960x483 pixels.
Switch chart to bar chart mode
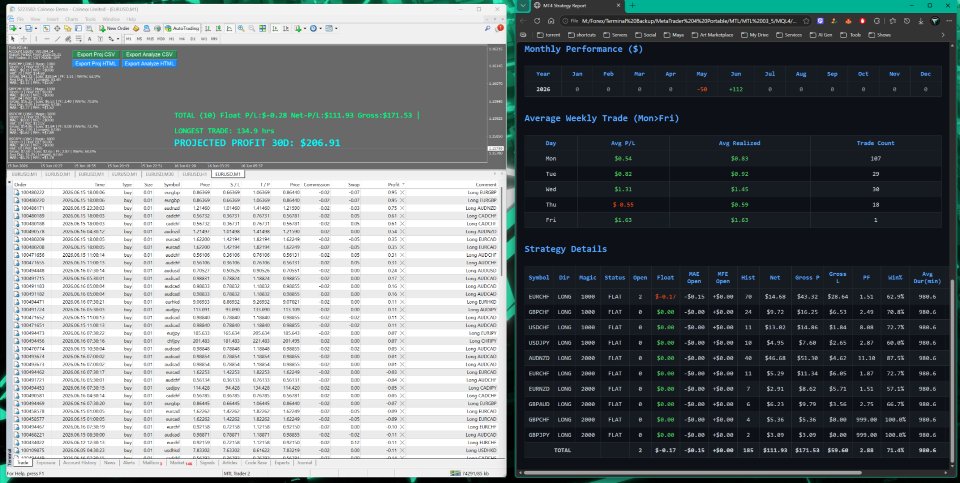click(208, 28)
